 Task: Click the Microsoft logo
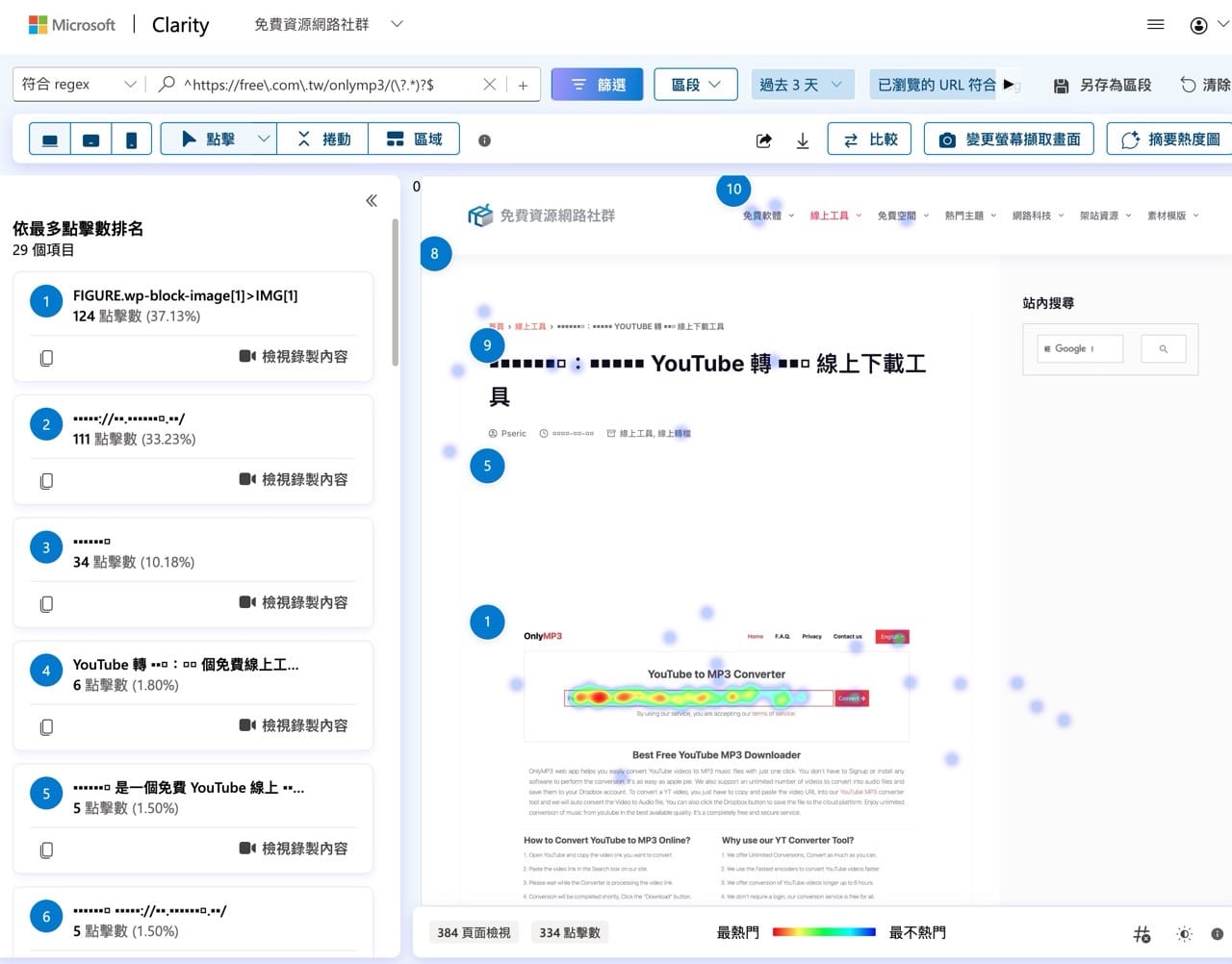(71, 25)
